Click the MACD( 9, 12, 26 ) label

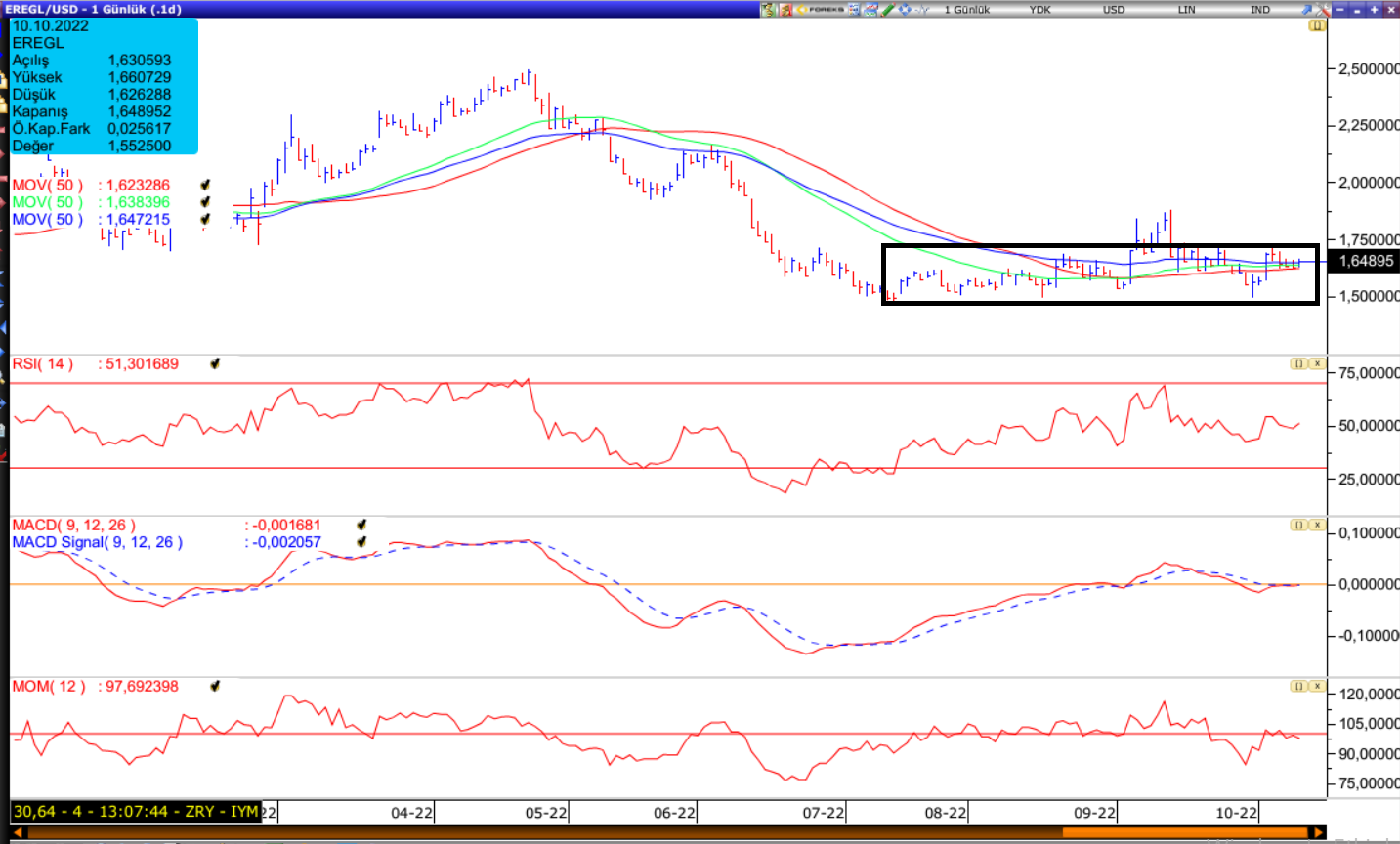(x=73, y=525)
